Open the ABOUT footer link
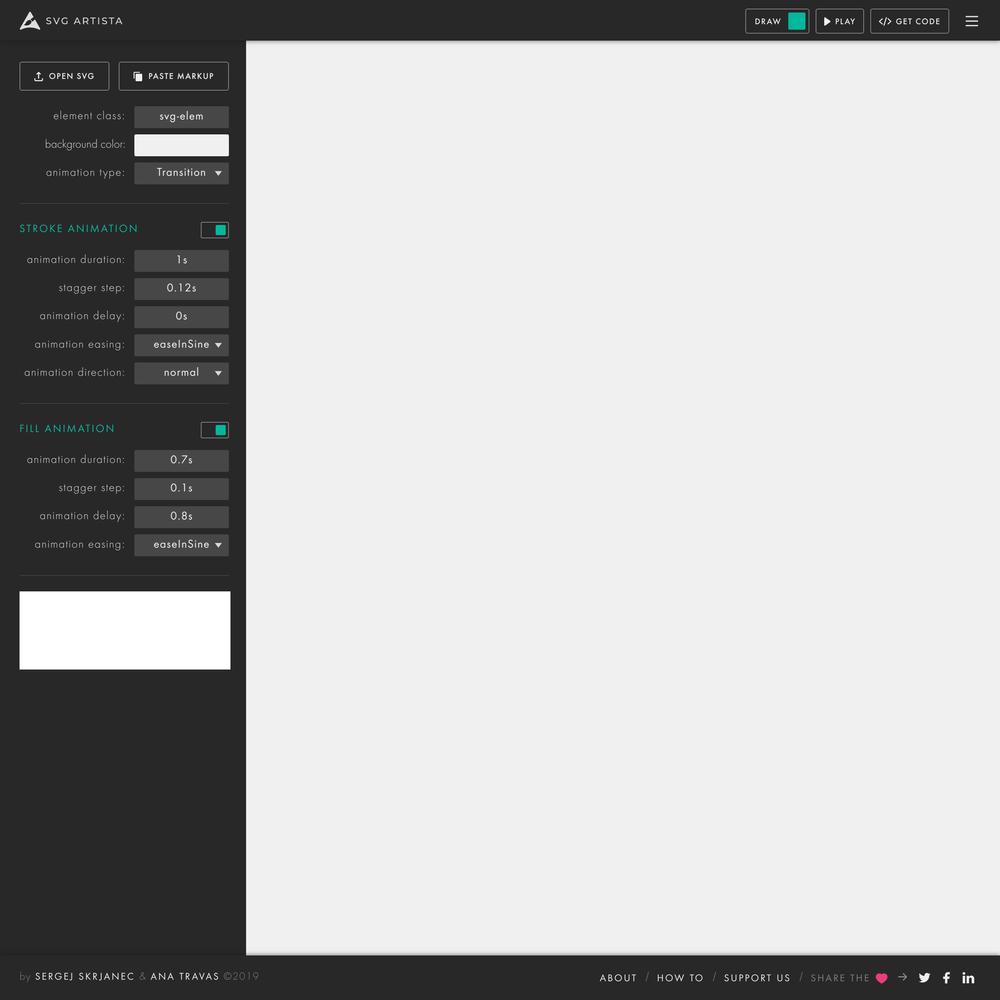The width and height of the screenshot is (1000, 1000). point(617,978)
